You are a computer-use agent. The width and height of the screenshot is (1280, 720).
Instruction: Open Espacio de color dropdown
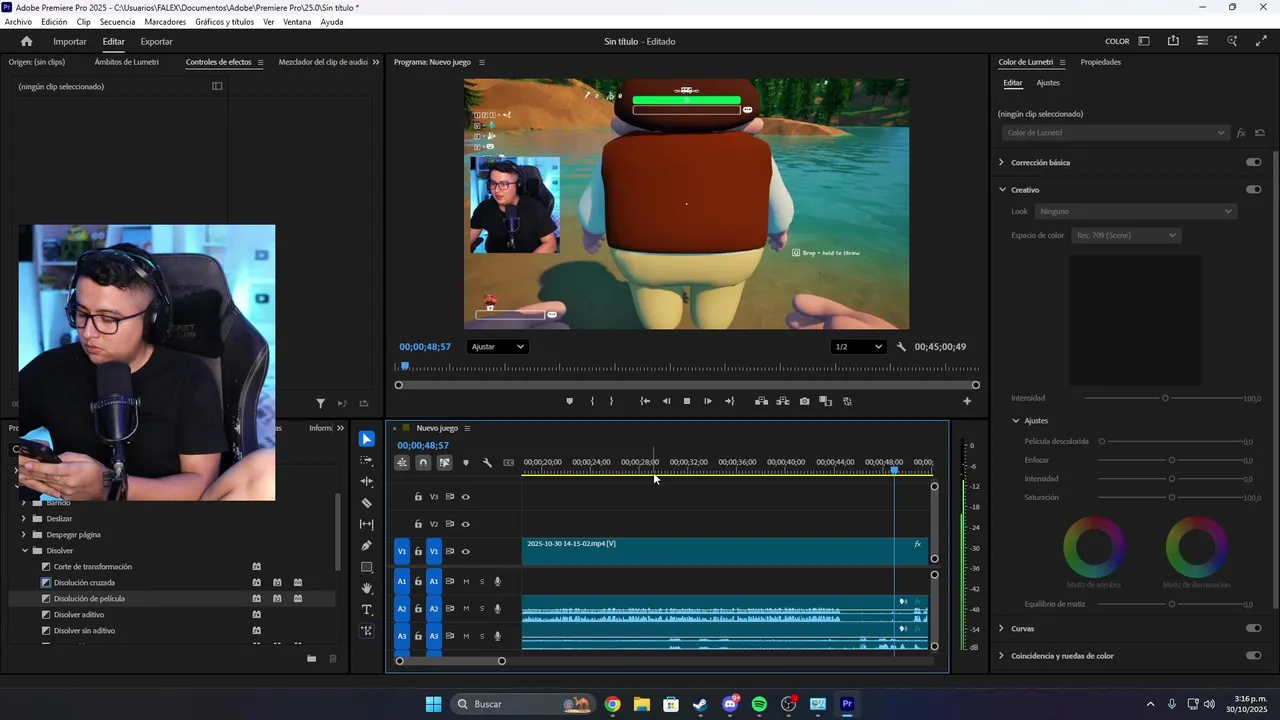coord(1126,235)
